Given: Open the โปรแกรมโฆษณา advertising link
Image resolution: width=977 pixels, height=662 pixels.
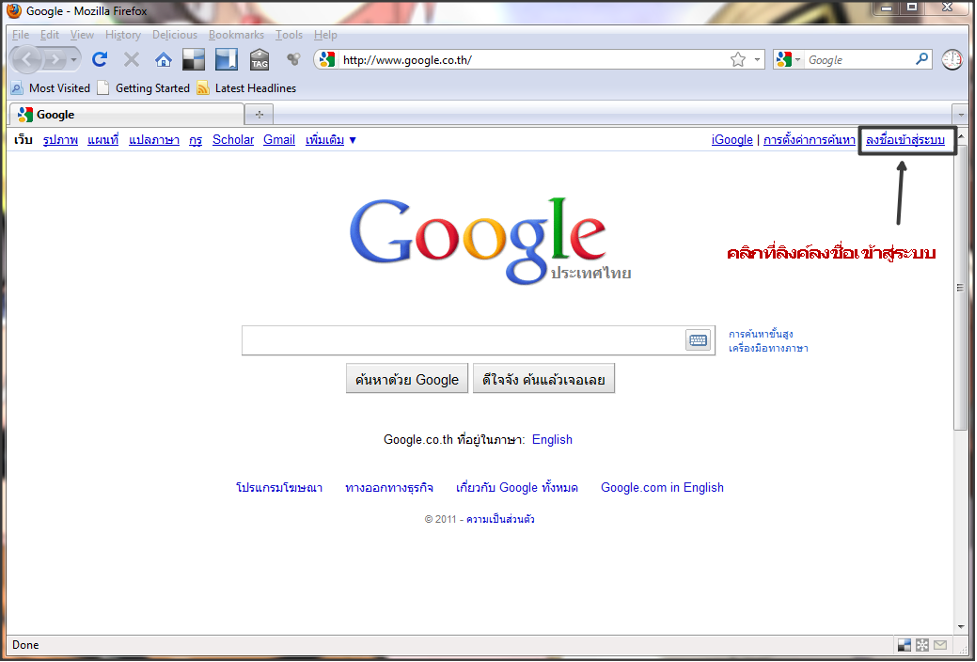Looking at the screenshot, I should click(x=279, y=487).
